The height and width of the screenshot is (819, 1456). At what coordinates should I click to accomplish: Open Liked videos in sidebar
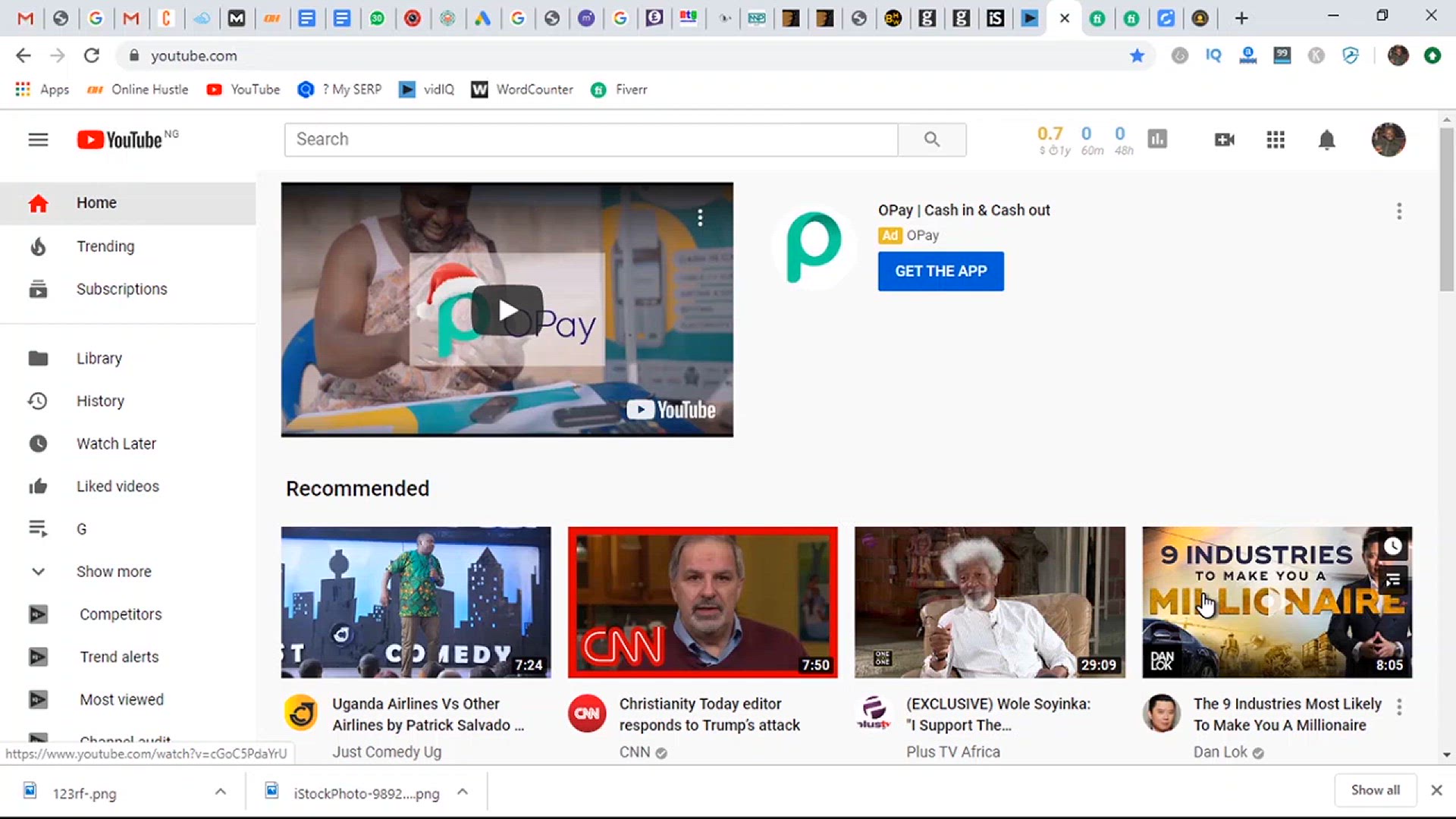pos(127,486)
